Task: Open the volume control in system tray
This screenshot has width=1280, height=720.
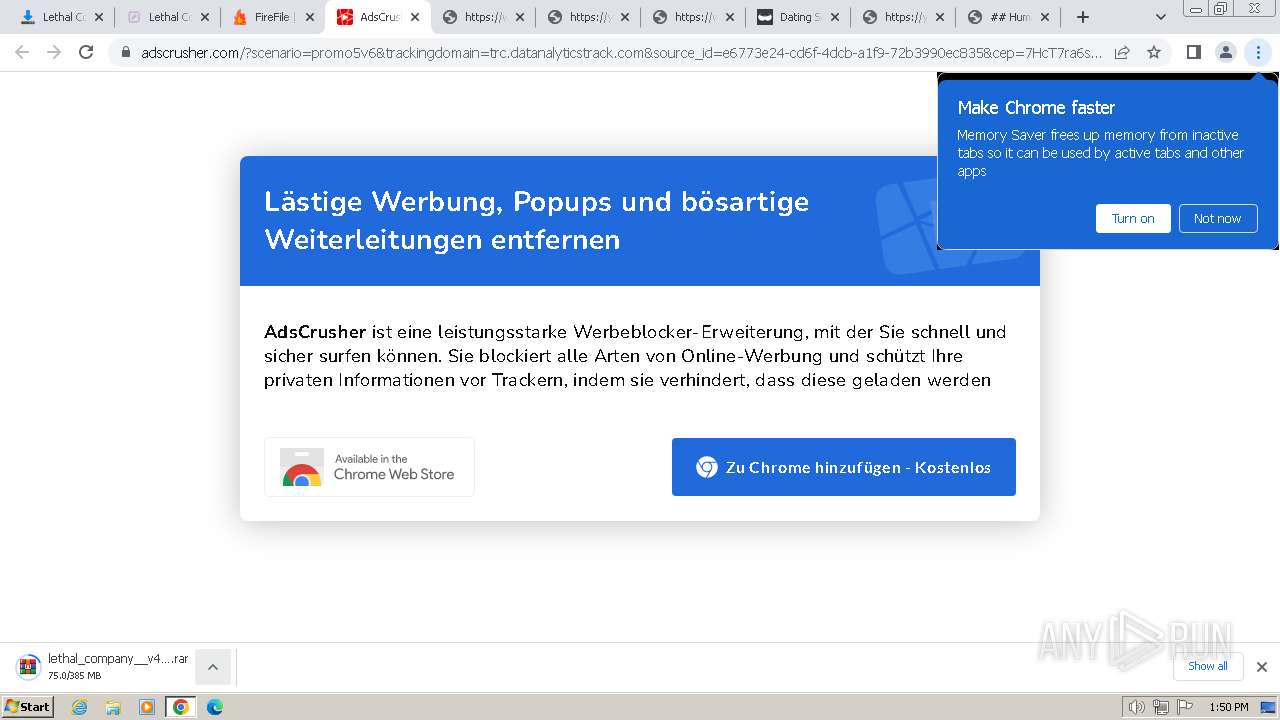Action: pyautogui.click(x=1137, y=707)
